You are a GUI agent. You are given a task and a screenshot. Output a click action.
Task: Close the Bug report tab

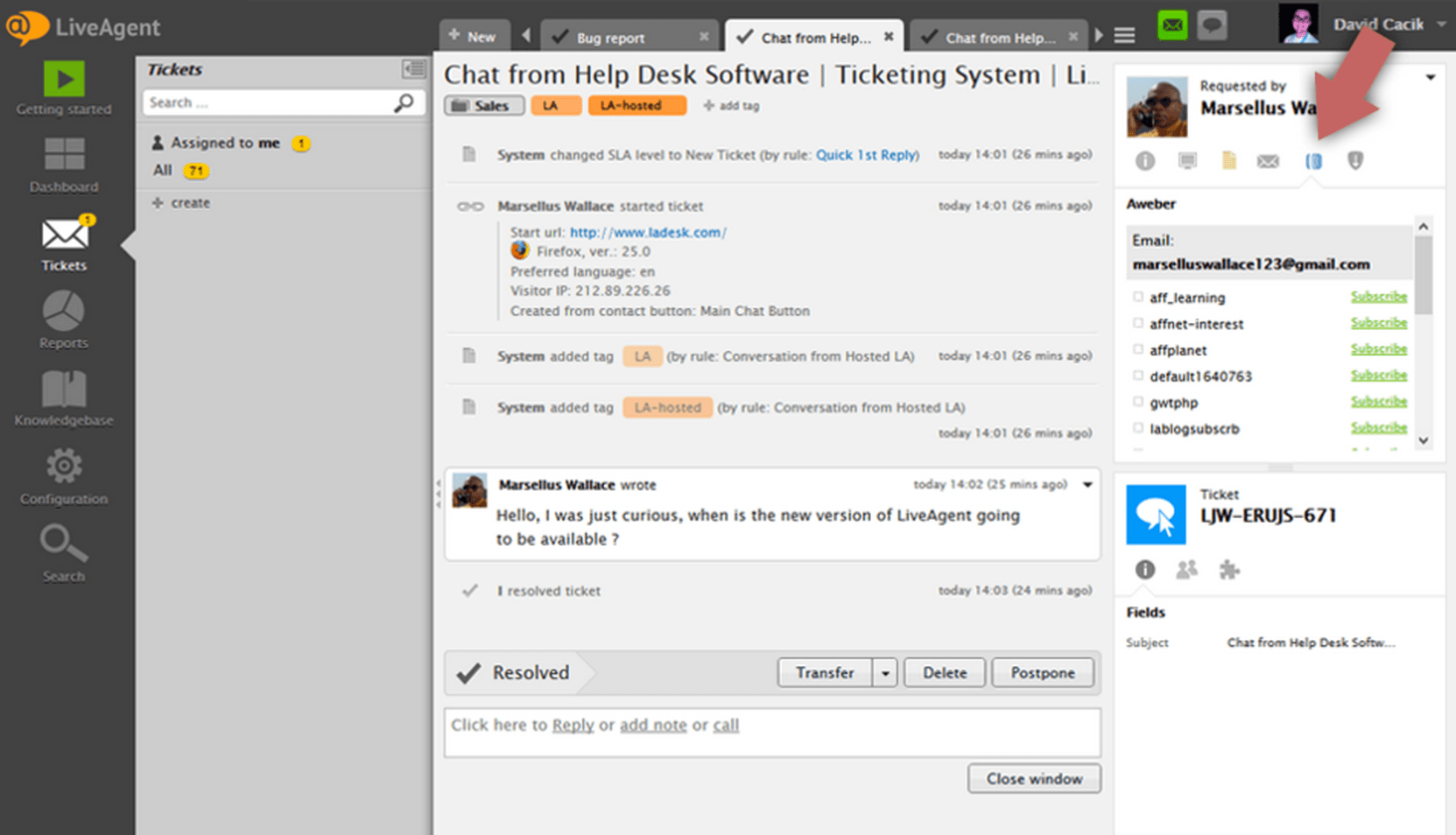(x=704, y=37)
